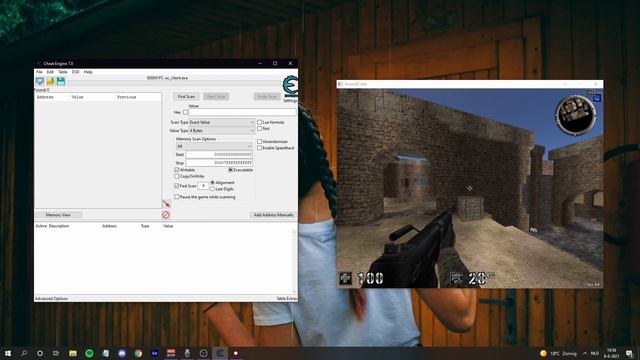Click the First Scan button
Viewport: 640px width, 360px height.
[187, 97]
